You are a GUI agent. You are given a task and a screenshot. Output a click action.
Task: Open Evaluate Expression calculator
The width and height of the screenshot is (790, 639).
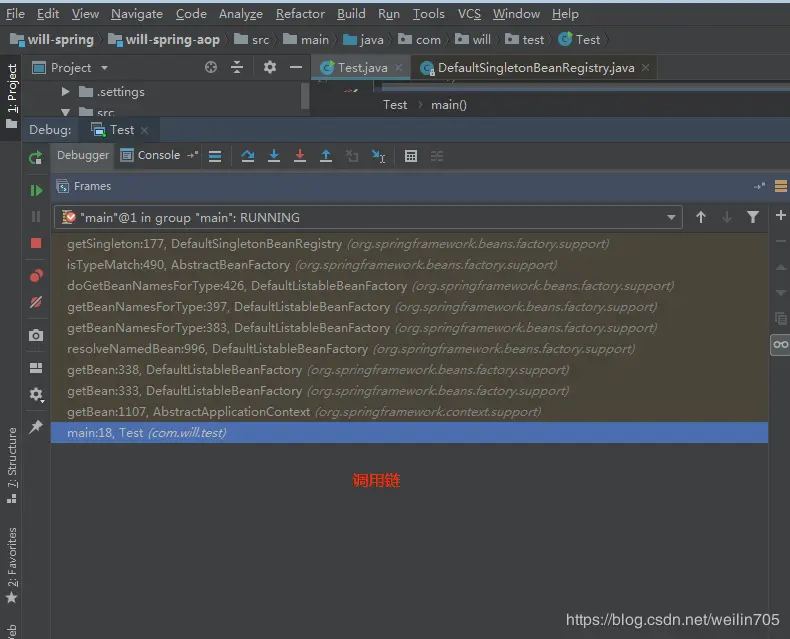411,156
